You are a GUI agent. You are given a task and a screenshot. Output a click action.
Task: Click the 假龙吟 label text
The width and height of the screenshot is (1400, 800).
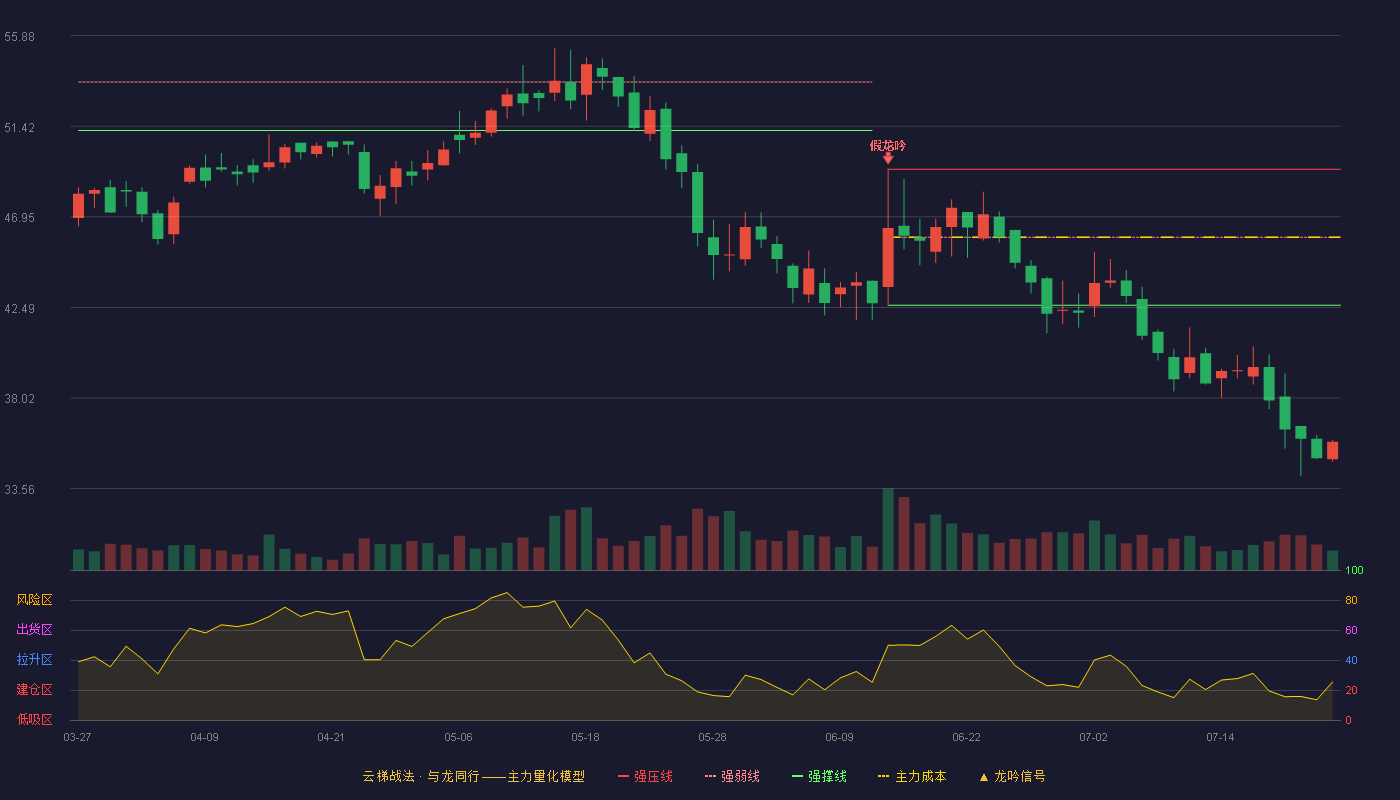888,145
